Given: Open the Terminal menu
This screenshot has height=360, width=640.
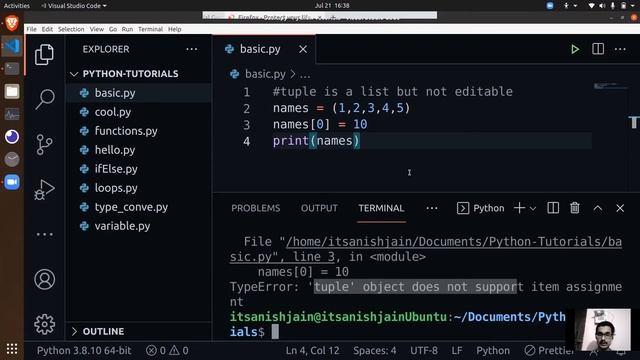Looking at the screenshot, I should tap(151, 29).
